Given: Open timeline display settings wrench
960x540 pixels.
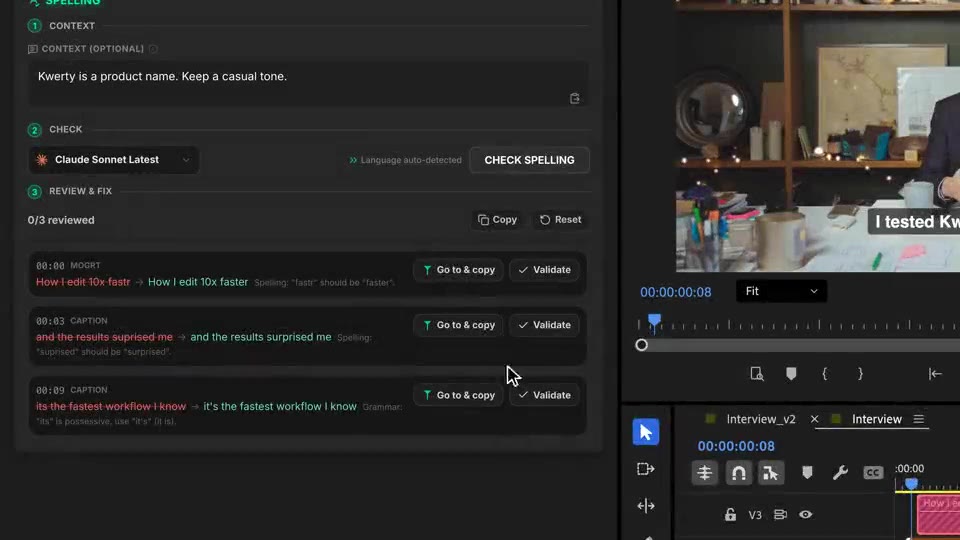Looking at the screenshot, I should (x=840, y=473).
